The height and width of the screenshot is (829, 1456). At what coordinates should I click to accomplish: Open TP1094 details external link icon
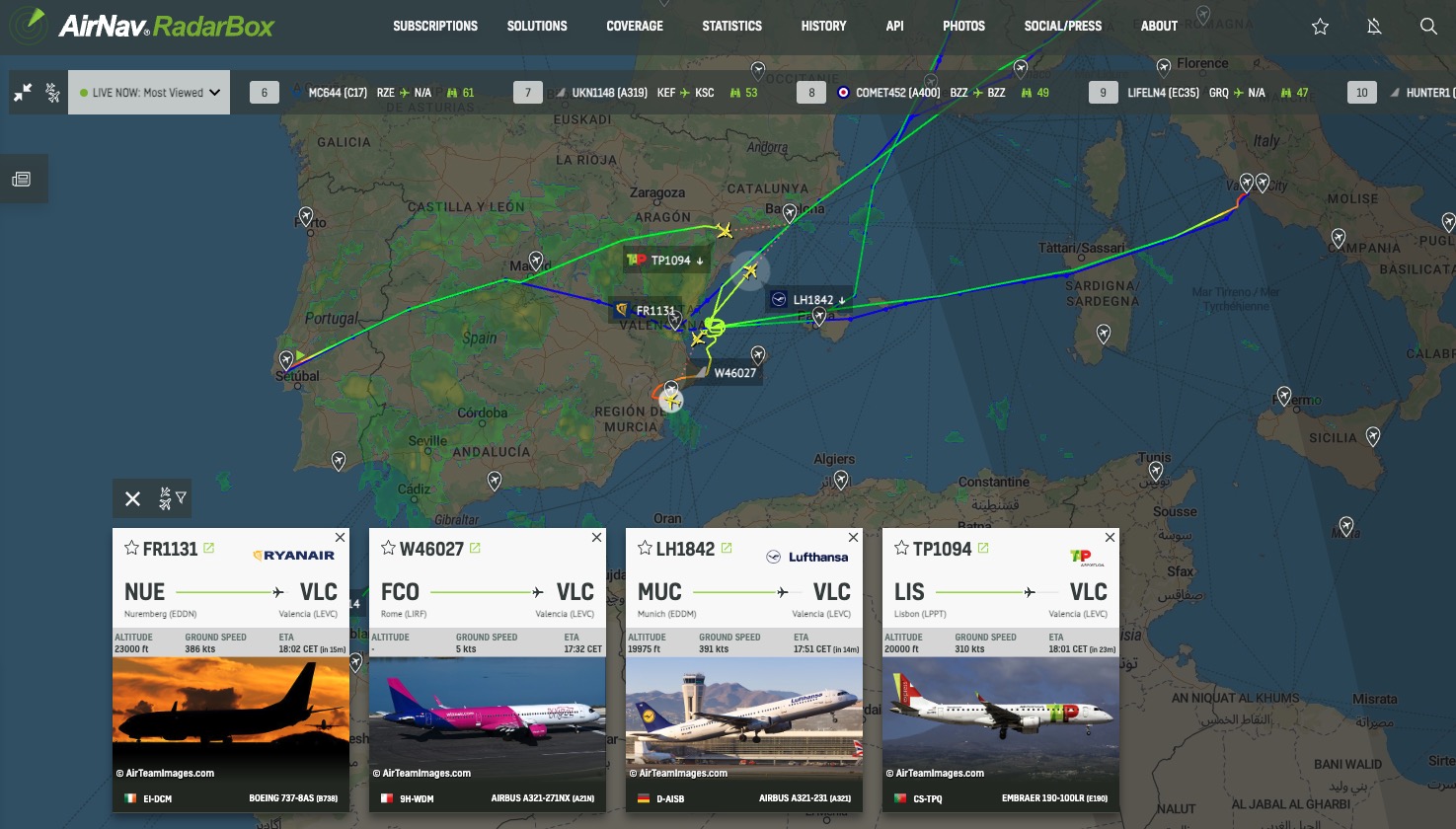[x=983, y=548]
